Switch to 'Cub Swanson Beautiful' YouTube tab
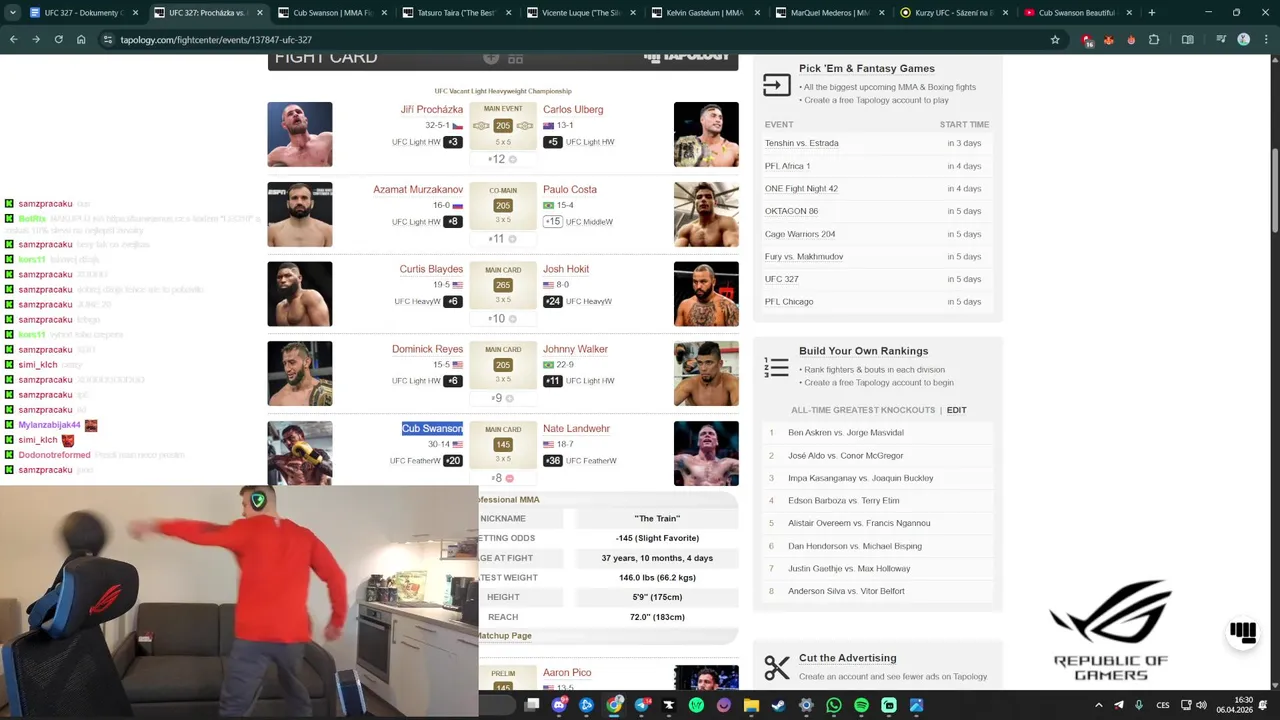This screenshot has height=720, width=1280. [1076, 13]
